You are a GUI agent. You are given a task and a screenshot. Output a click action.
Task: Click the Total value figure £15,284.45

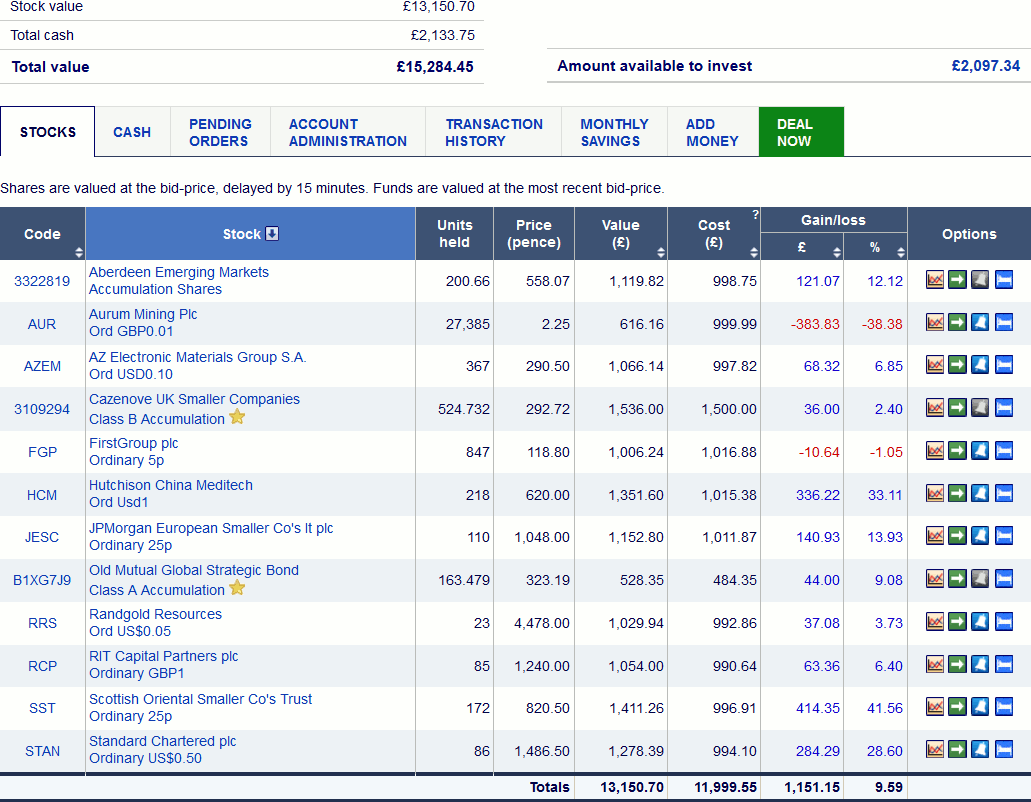coord(435,66)
